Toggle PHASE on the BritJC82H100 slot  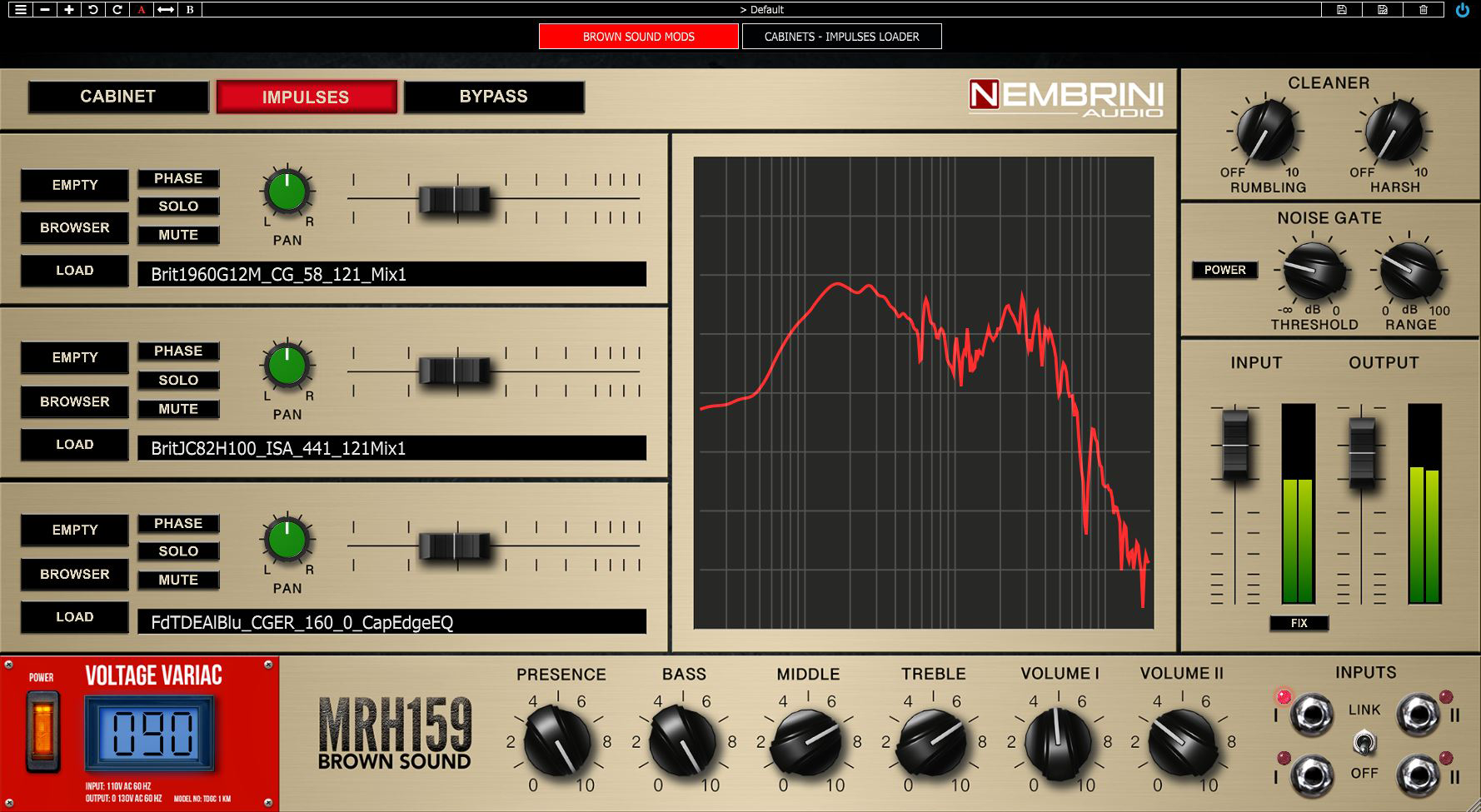pyautogui.click(x=178, y=351)
